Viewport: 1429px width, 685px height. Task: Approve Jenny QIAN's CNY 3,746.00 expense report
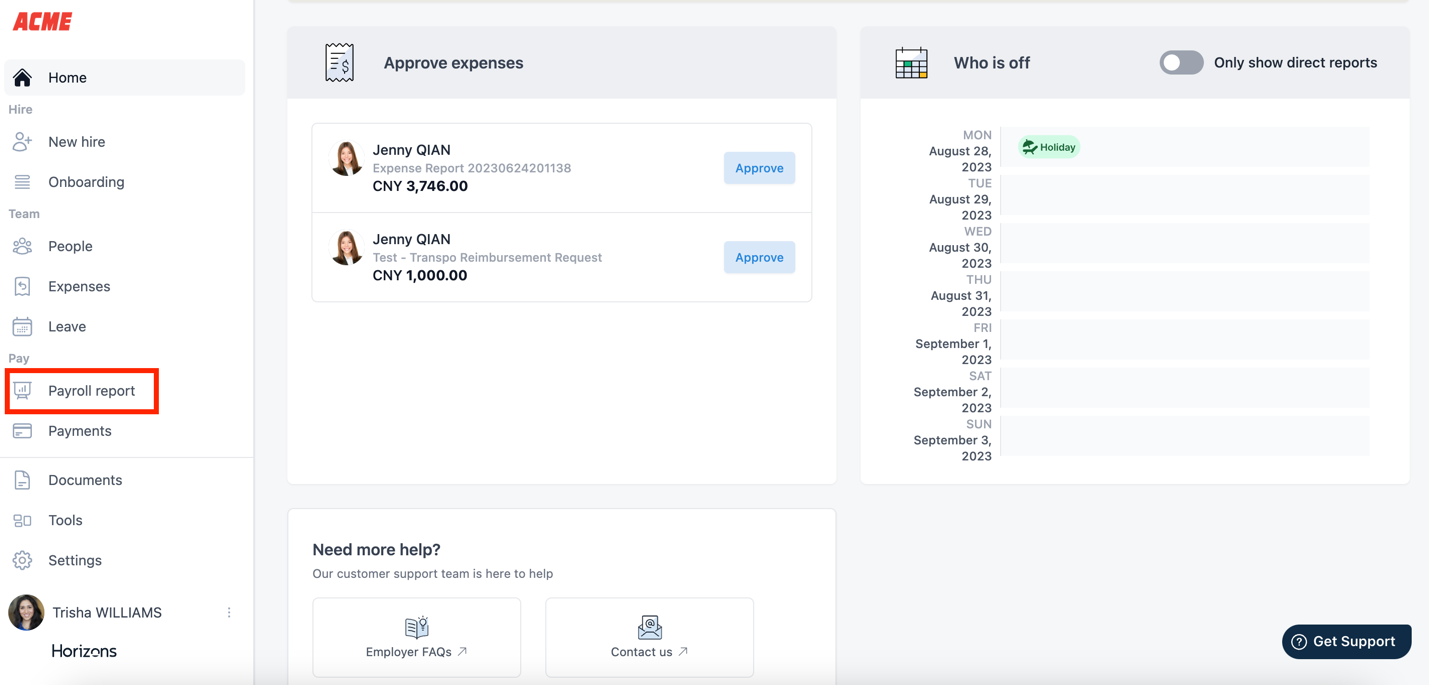click(x=759, y=168)
